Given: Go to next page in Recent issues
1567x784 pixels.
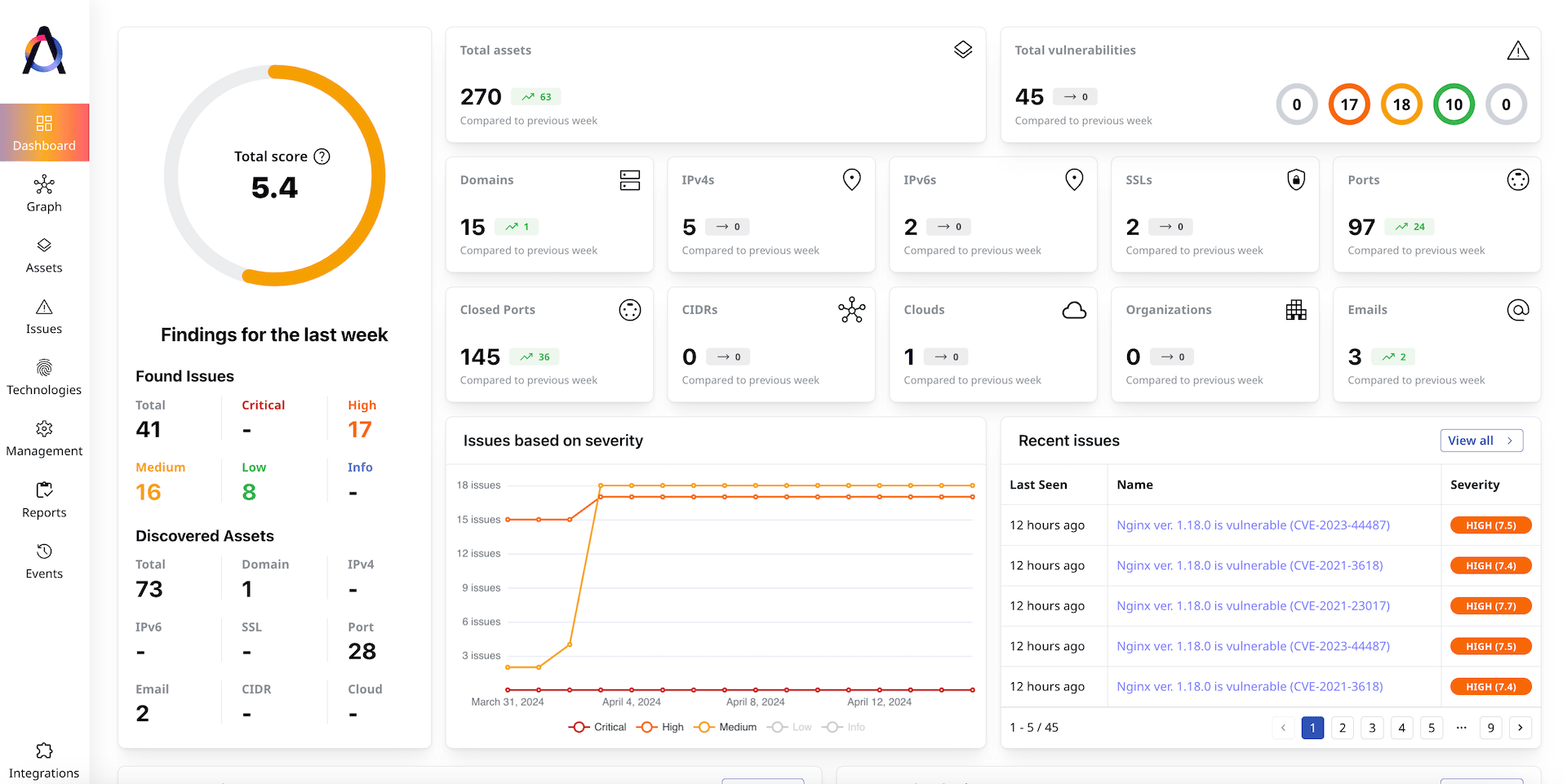Looking at the screenshot, I should (1520, 728).
